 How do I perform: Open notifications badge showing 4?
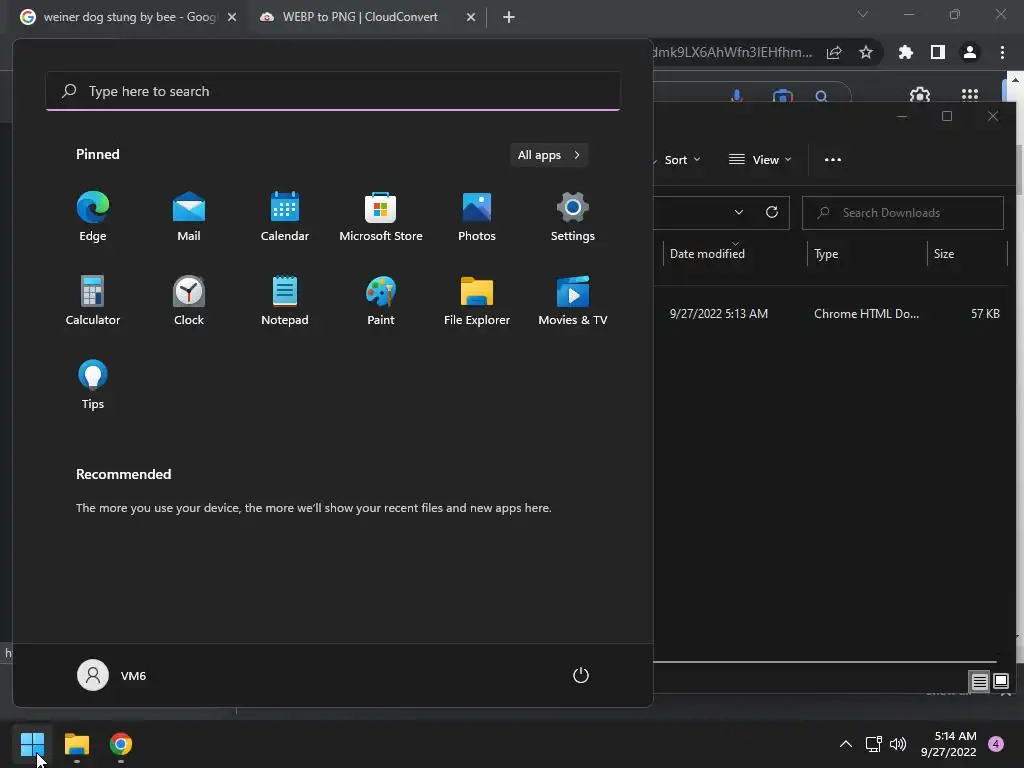[996, 744]
